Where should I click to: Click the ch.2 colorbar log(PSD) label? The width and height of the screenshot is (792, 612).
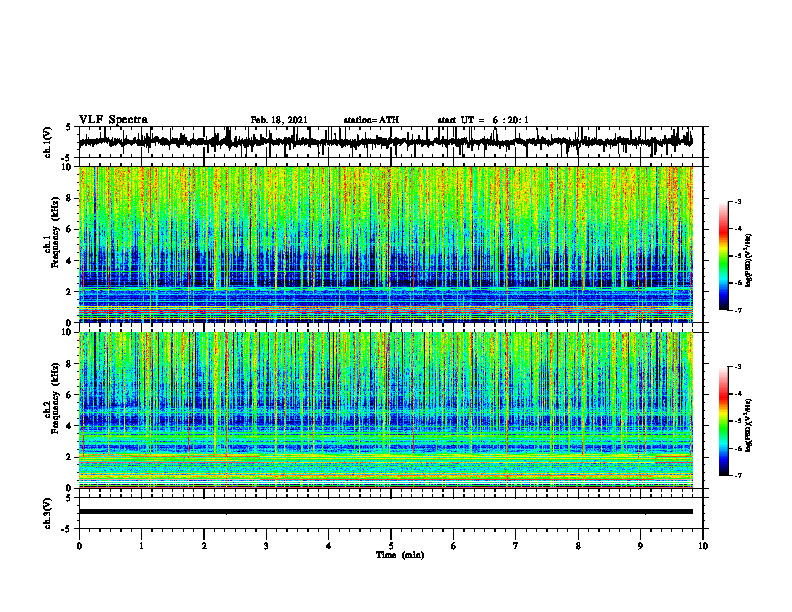748,426
